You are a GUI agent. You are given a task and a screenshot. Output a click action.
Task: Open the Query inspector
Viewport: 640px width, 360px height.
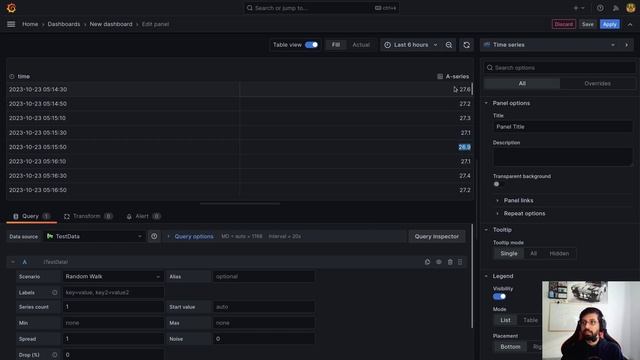click(436, 236)
